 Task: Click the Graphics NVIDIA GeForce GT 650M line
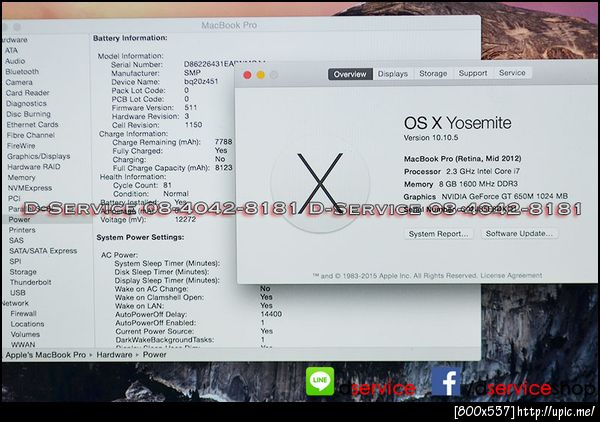click(x=486, y=197)
